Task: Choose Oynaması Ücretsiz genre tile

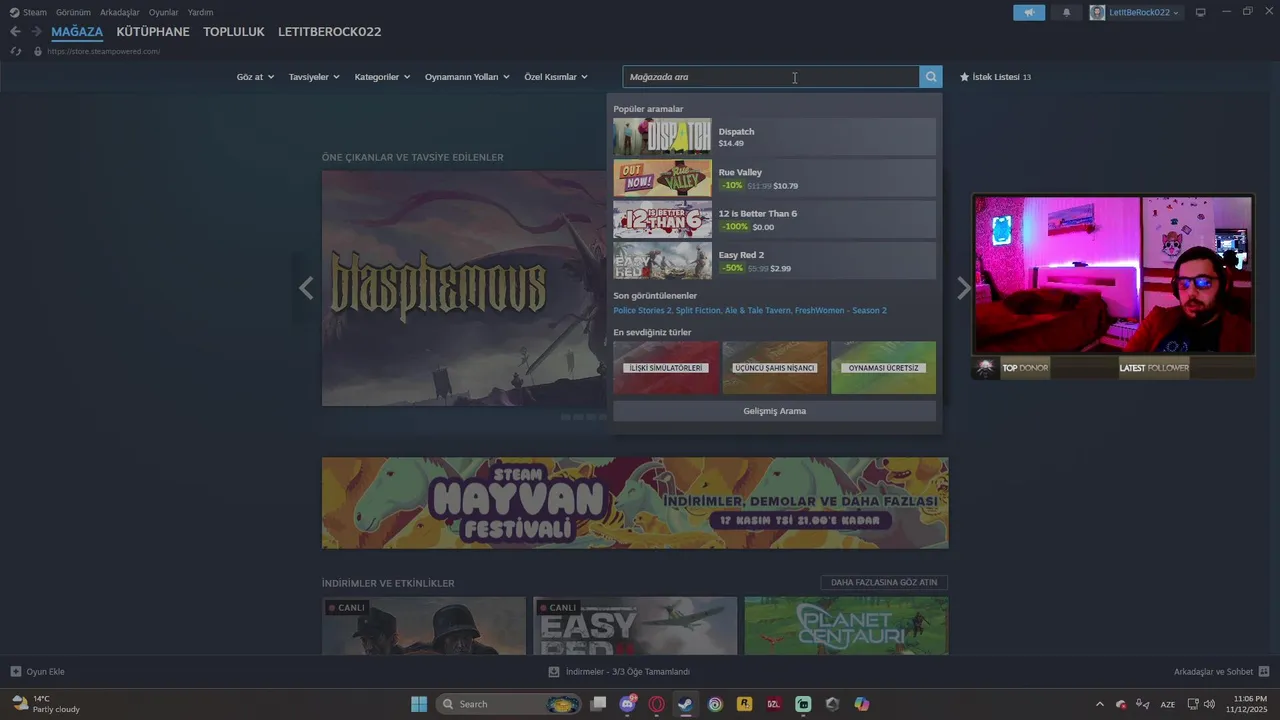Action: 883,367
